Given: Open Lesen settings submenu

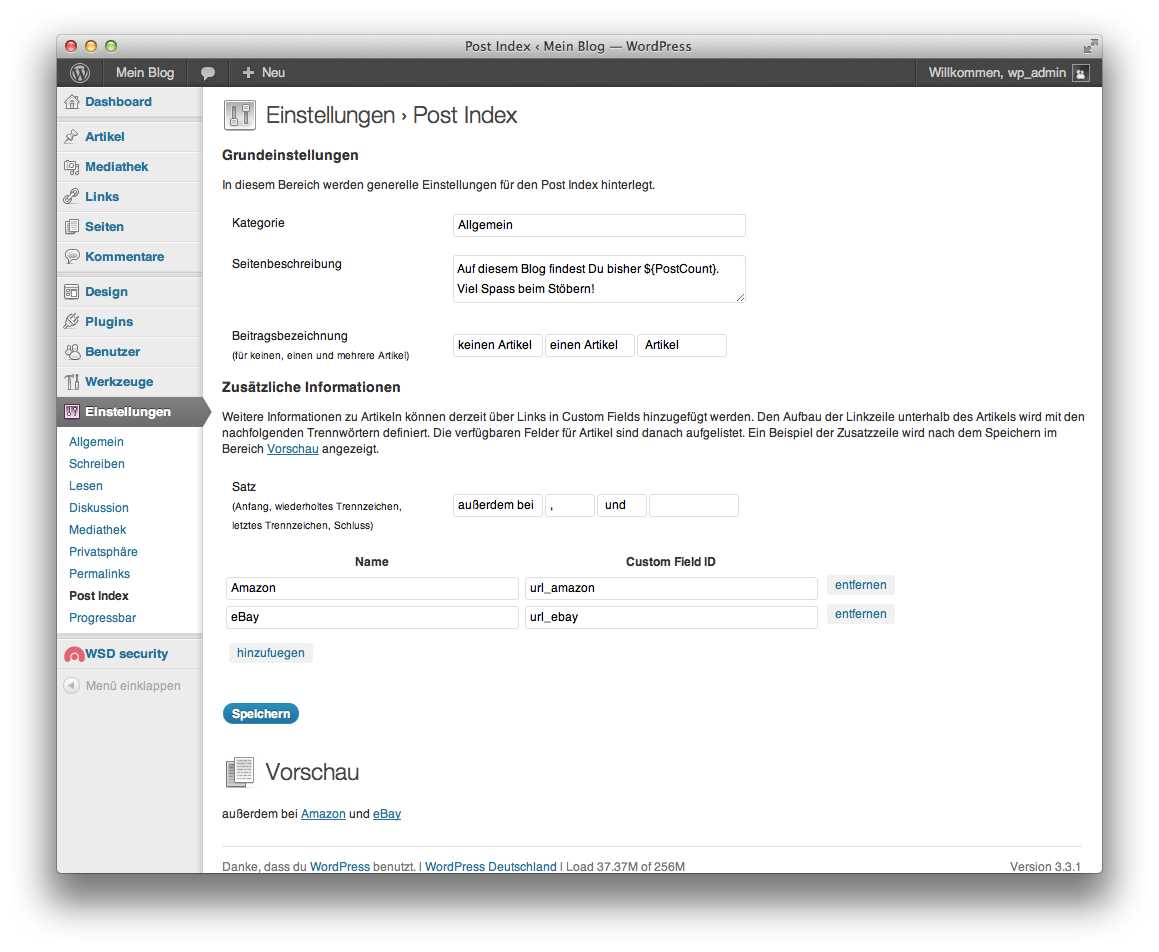Looking at the screenshot, I should point(86,486).
